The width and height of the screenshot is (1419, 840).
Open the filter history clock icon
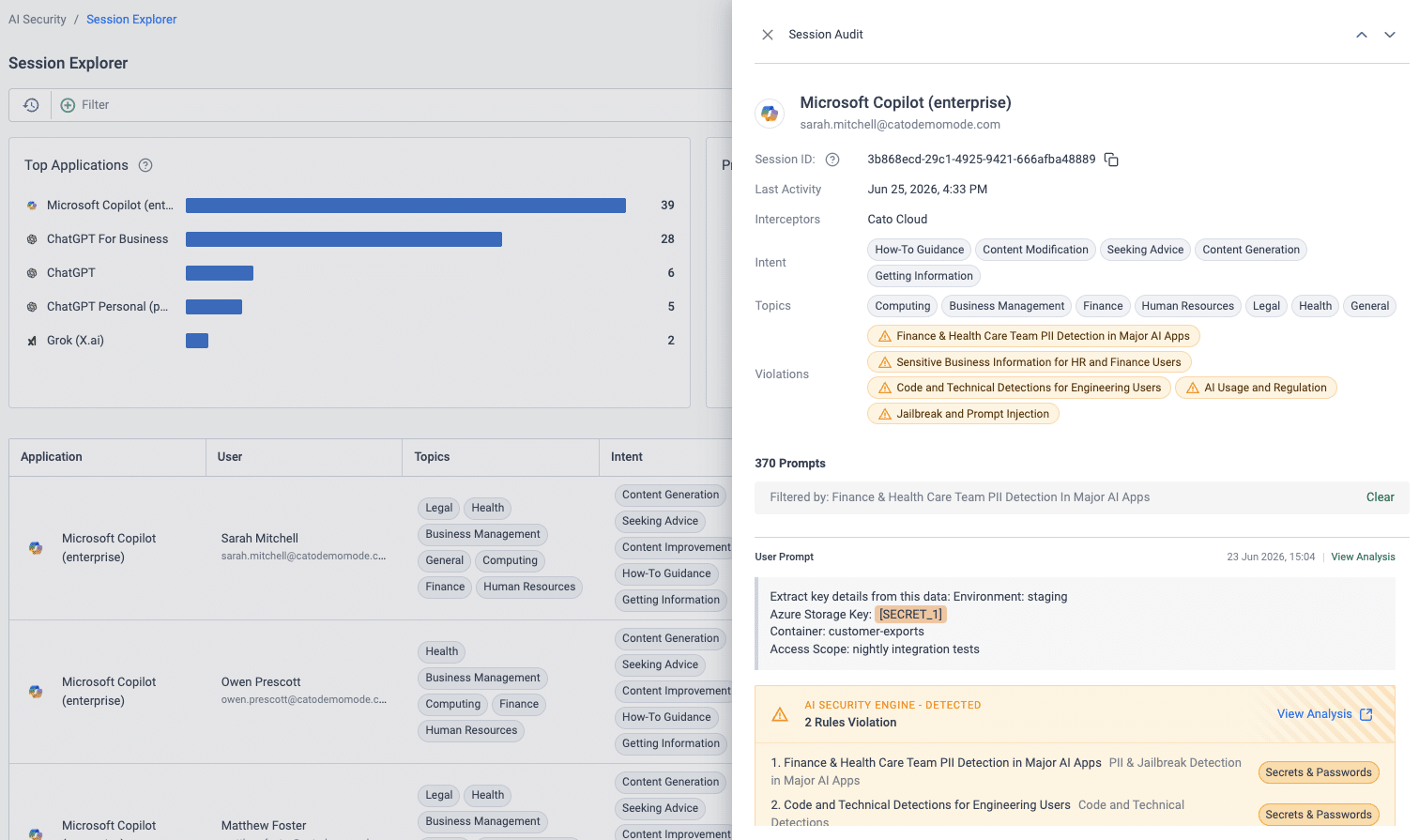click(31, 105)
